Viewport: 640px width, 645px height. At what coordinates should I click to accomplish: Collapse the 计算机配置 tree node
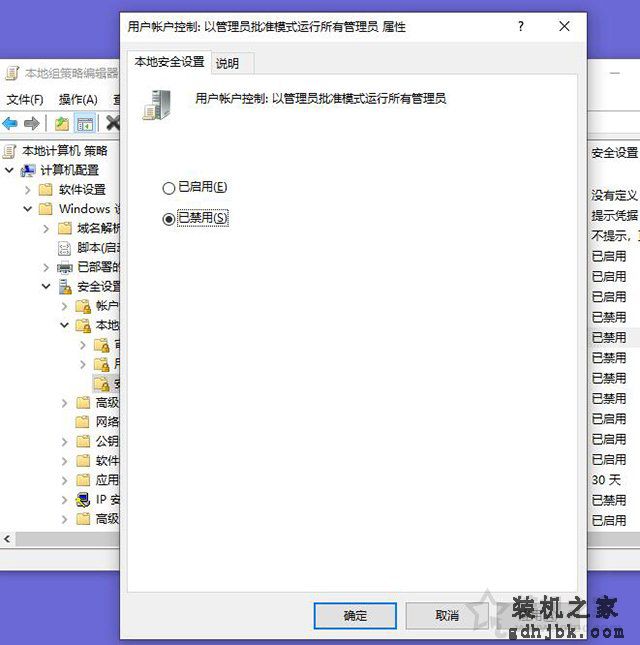pyautogui.click(x=9, y=170)
